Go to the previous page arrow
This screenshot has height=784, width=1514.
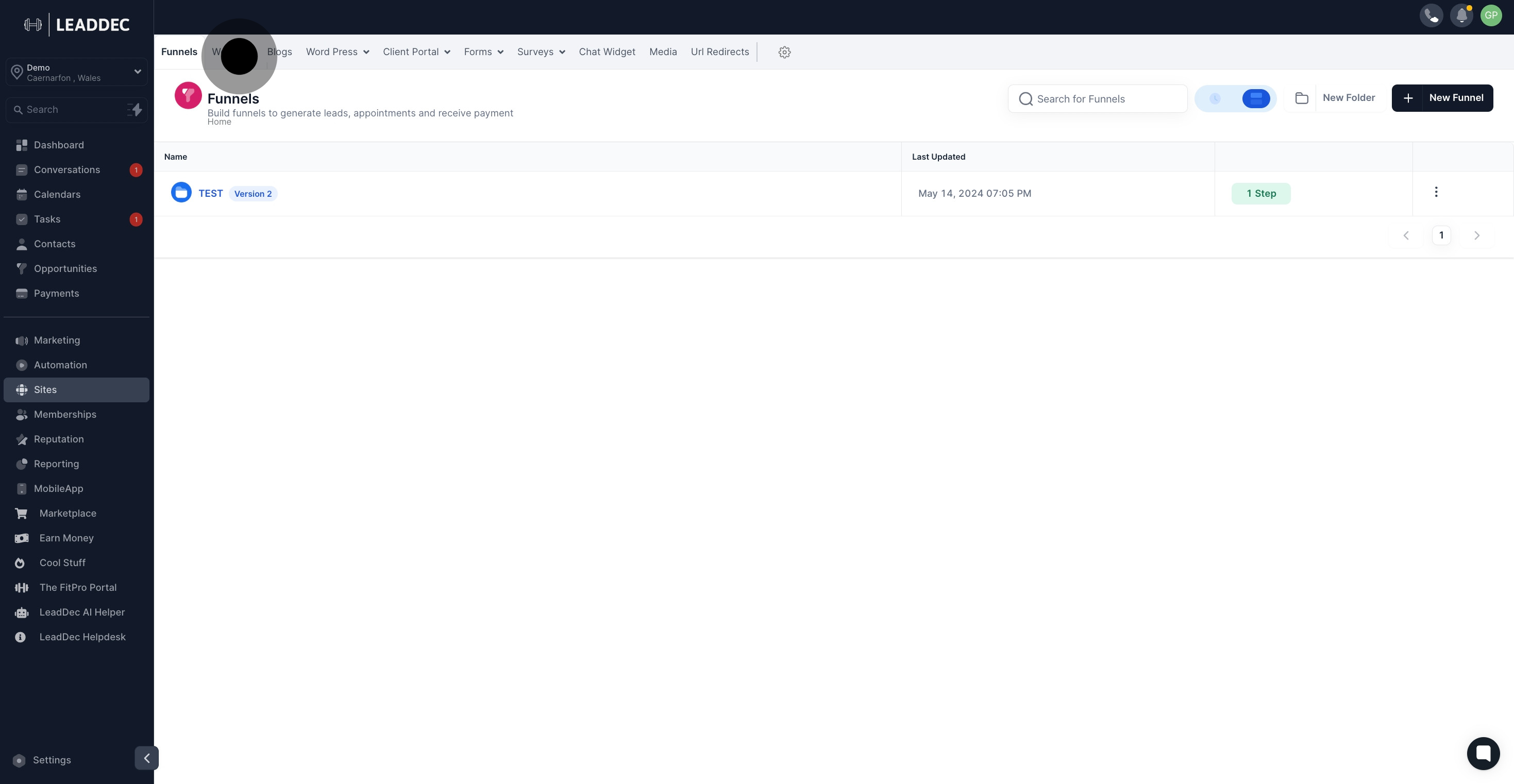pyautogui.click(x=1406, y=236)
